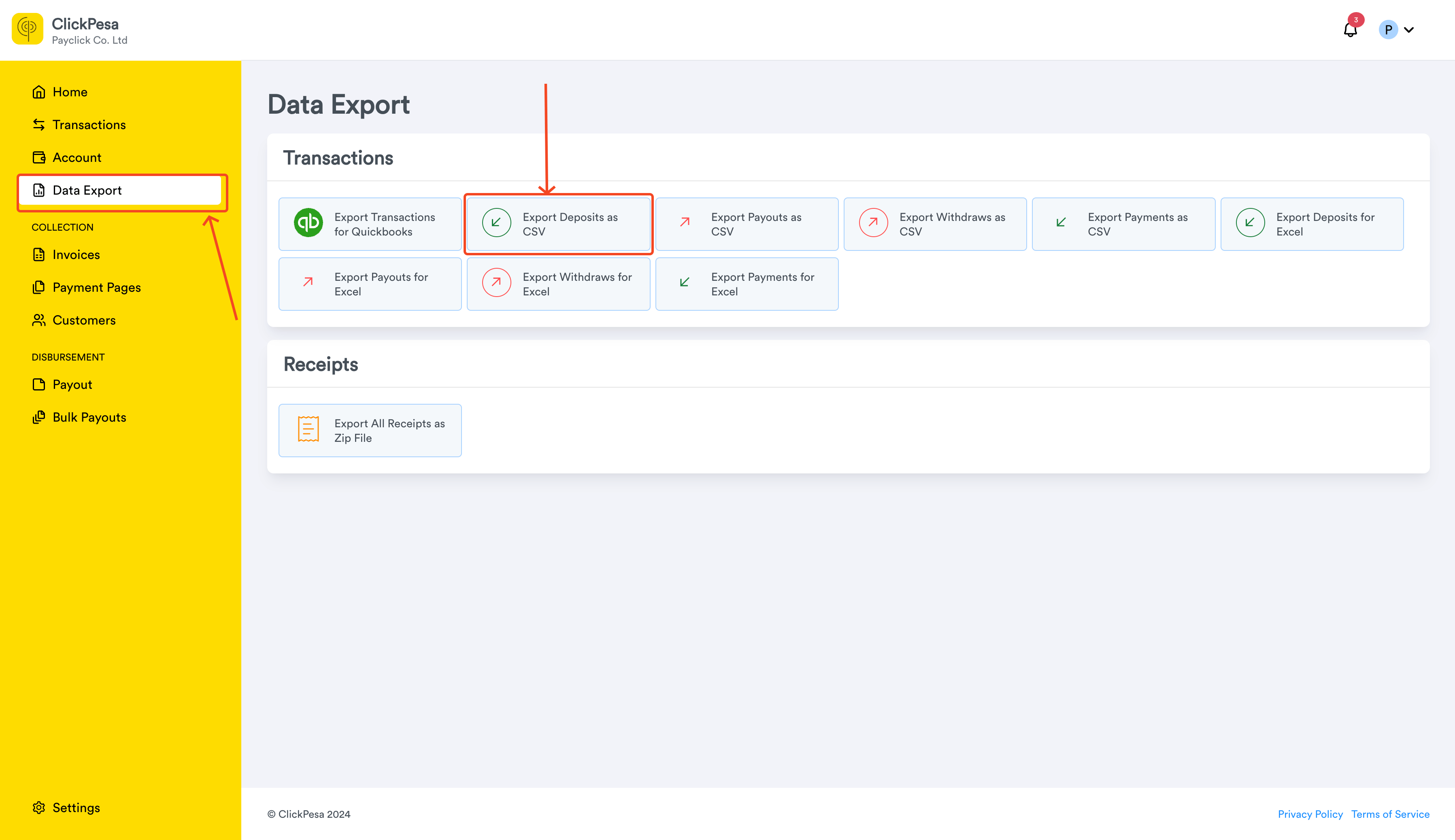Expand the profile dropdown chevron
This screenshot has height=840, width=1455.
coord(1409,30)
